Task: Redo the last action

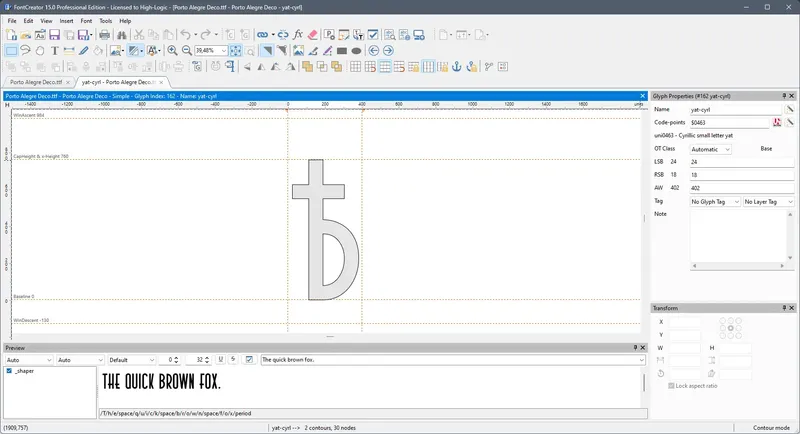Action: tap(205, 35)
